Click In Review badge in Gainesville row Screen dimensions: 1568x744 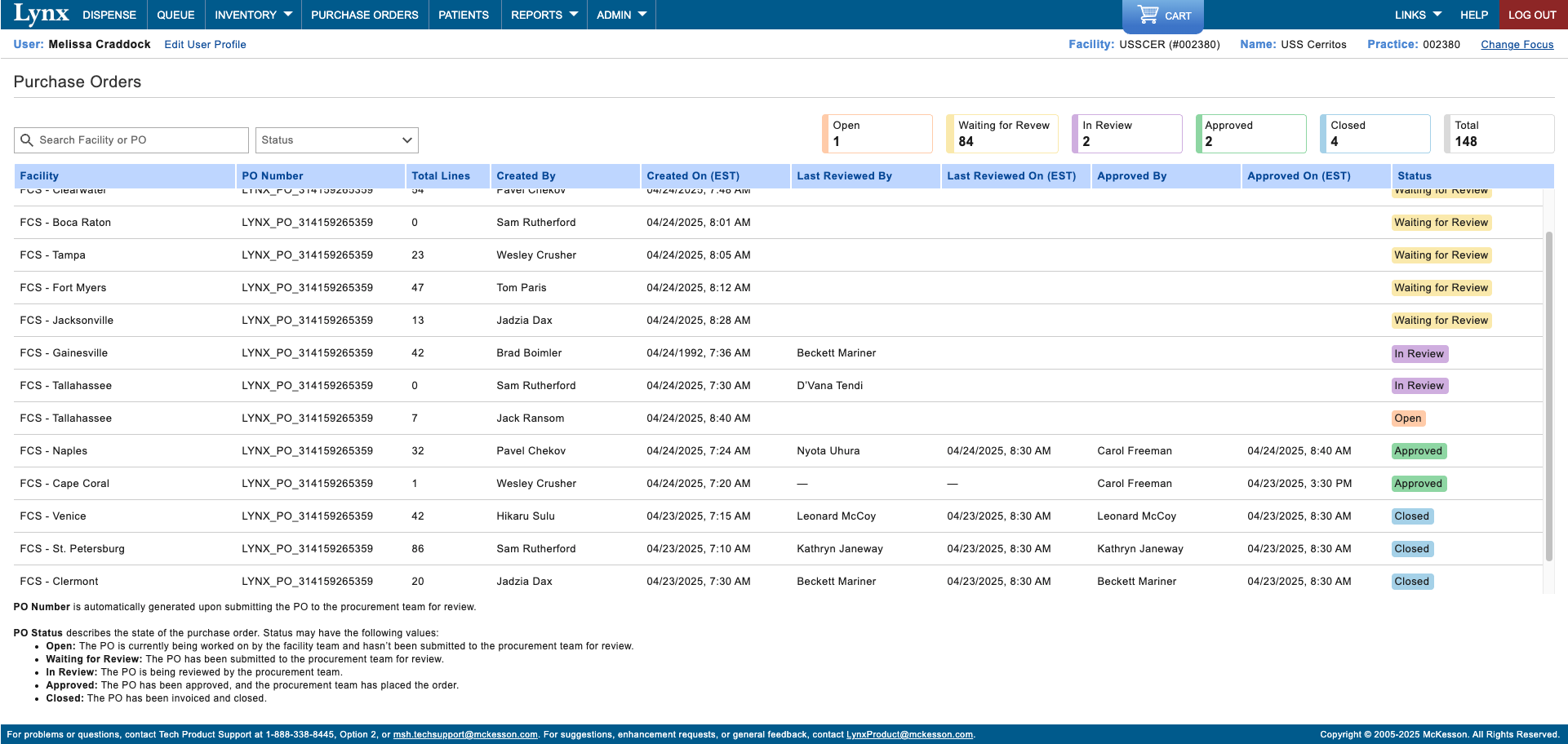tap(1419, 354)
